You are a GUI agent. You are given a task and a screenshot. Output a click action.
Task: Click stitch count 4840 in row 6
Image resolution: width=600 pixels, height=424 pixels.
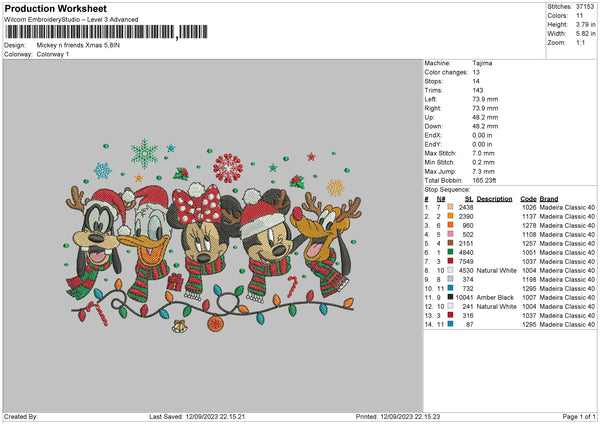pyautogui.click(x=466, y=253)
